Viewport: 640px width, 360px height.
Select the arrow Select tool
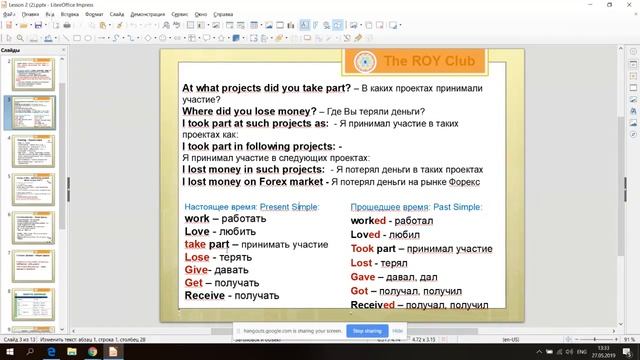point(9,38)
